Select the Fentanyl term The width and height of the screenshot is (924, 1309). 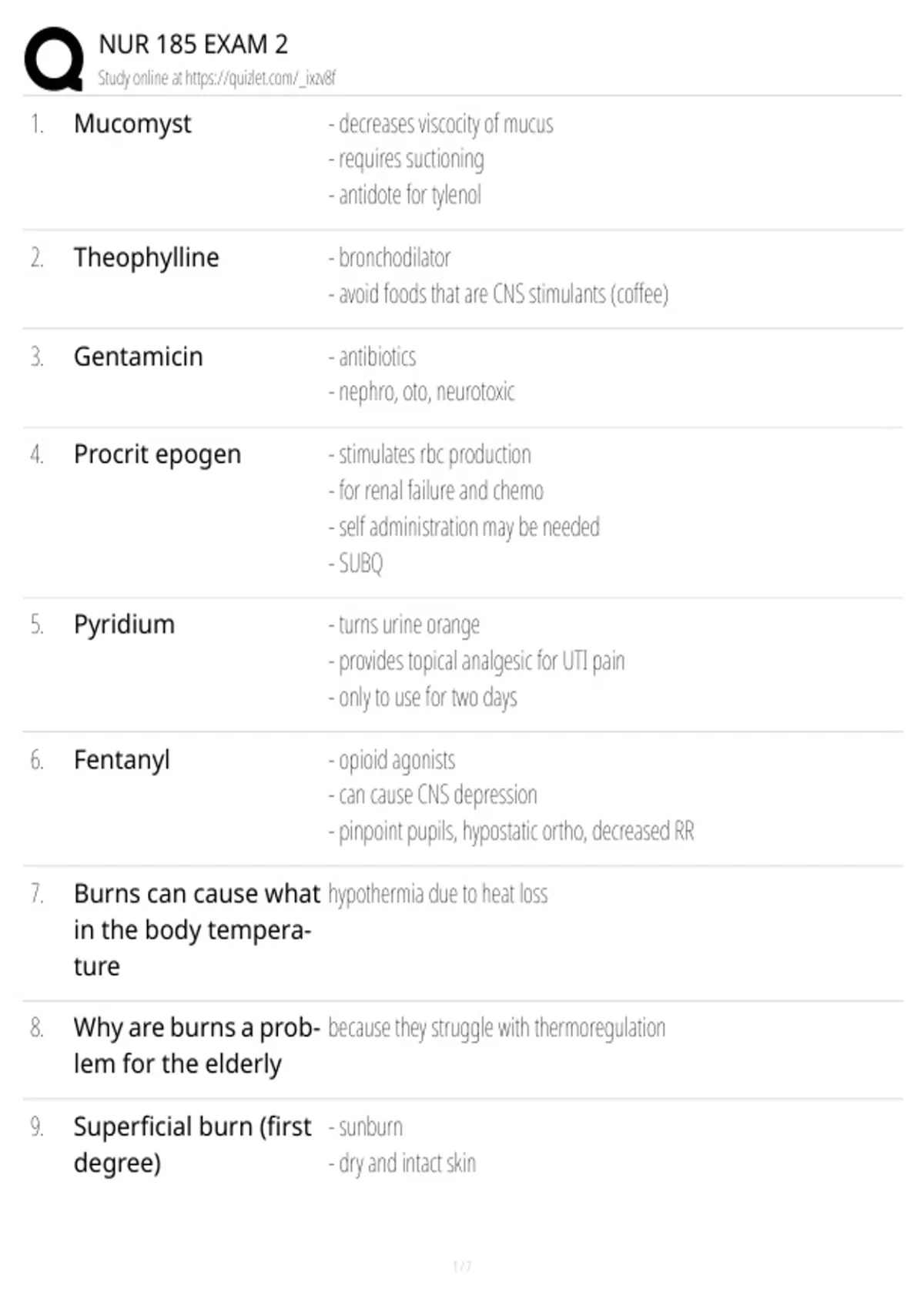pos(122,760)
